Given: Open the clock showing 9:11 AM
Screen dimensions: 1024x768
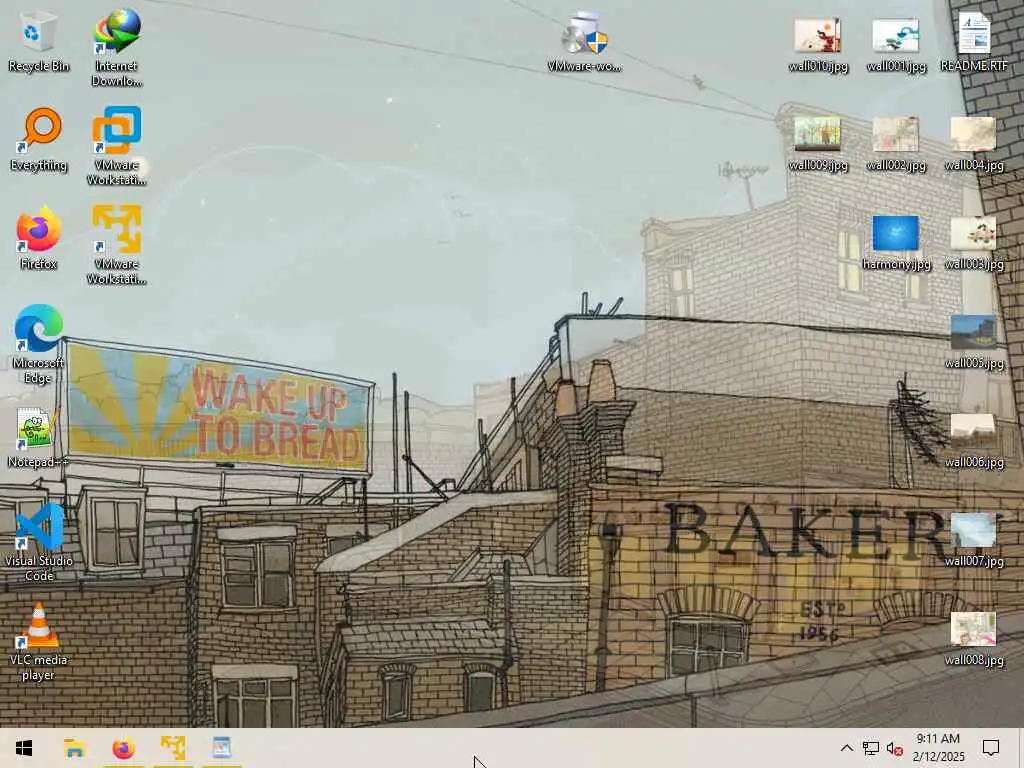Looking at the screenshot, I should click(x=938, y=748).
